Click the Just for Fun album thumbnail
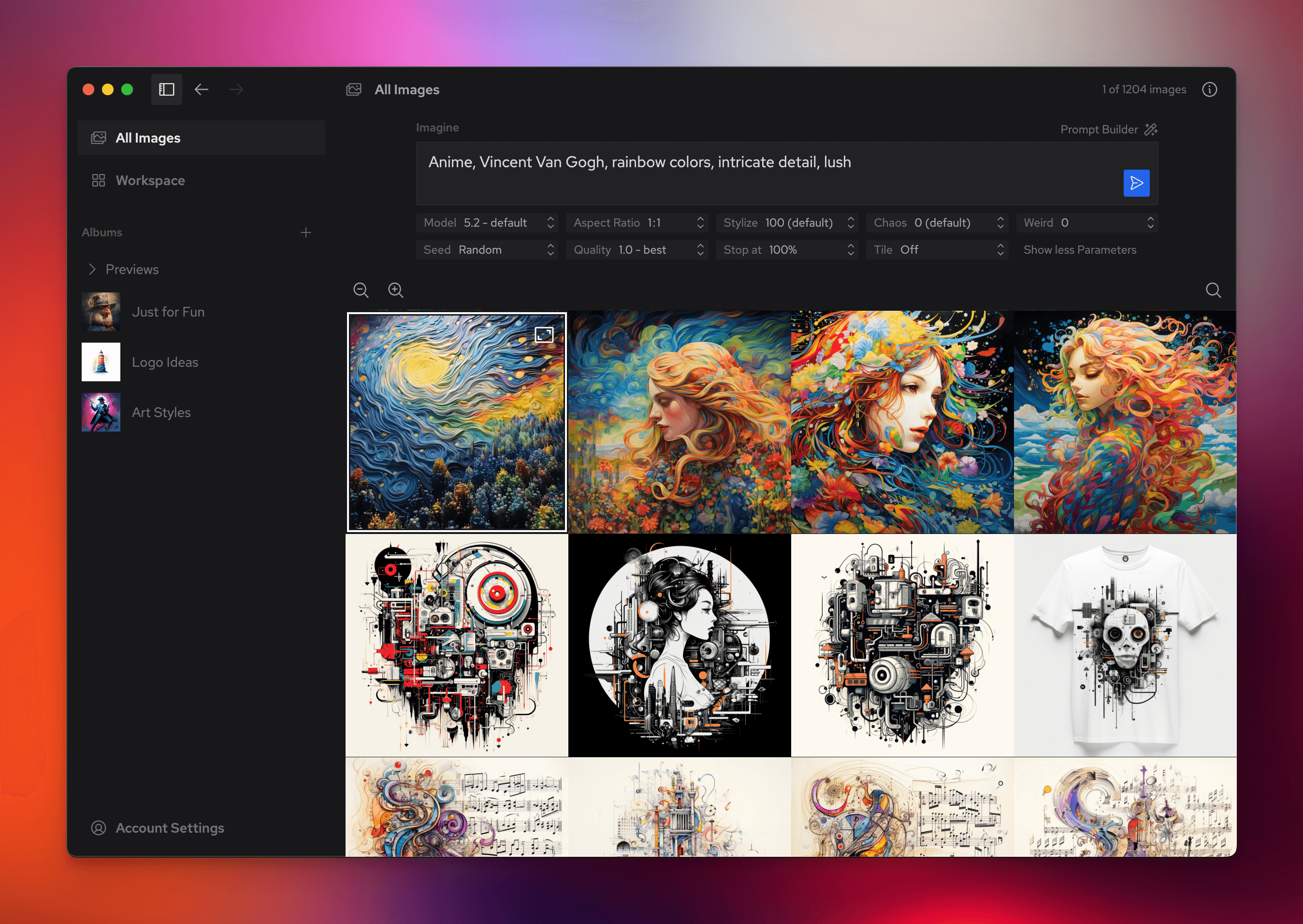1303x924 pixels. point(101,312)
